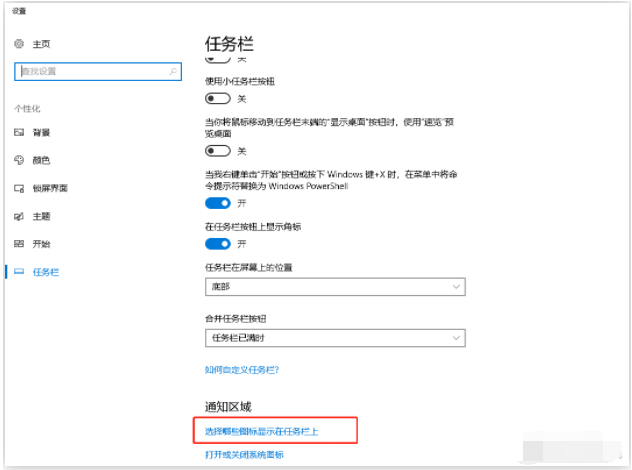Click 打开或关闭系统图标 link
This screenshot has width=632, height=470.
[x=244, y=455]
